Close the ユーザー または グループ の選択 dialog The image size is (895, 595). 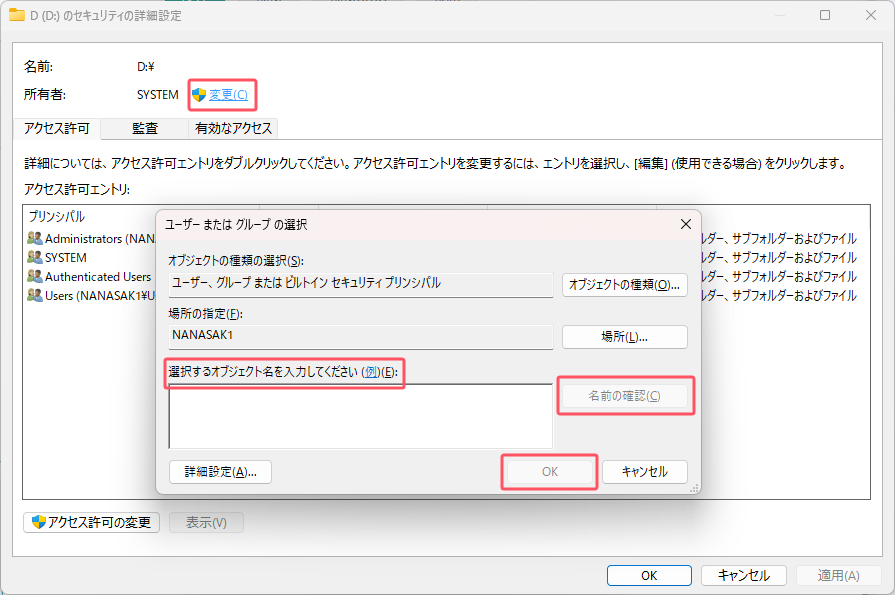685,224
